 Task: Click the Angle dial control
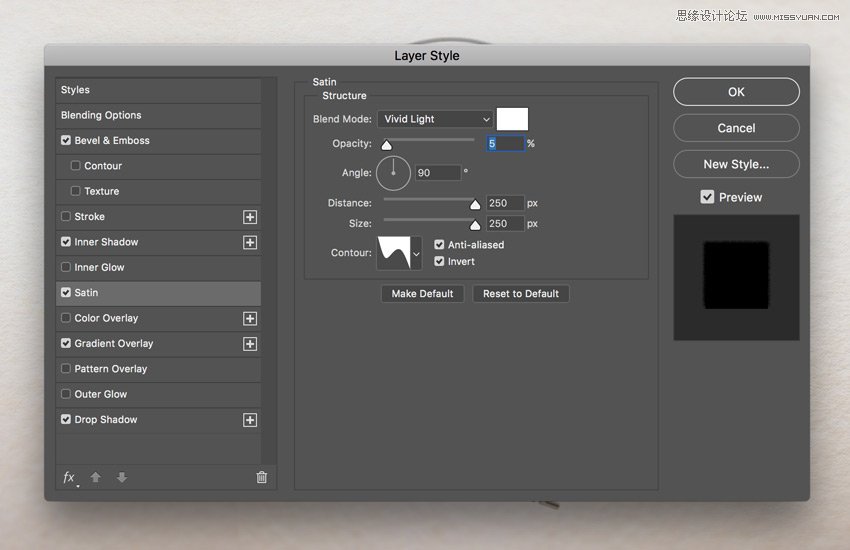point(394,173)
